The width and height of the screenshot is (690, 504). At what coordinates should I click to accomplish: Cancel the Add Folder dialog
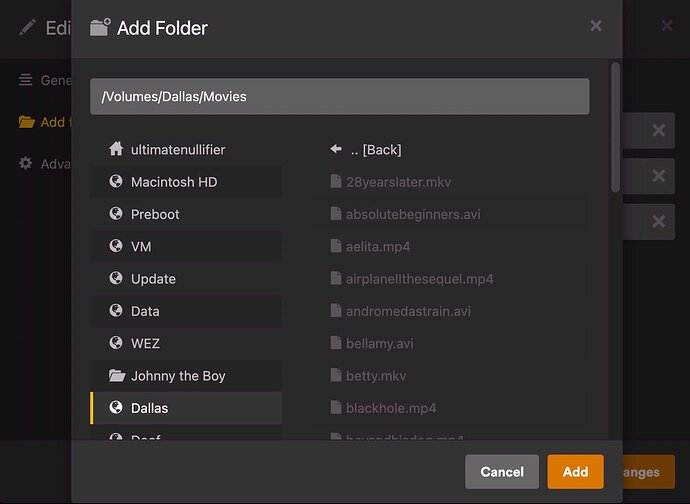pos(502,472)
